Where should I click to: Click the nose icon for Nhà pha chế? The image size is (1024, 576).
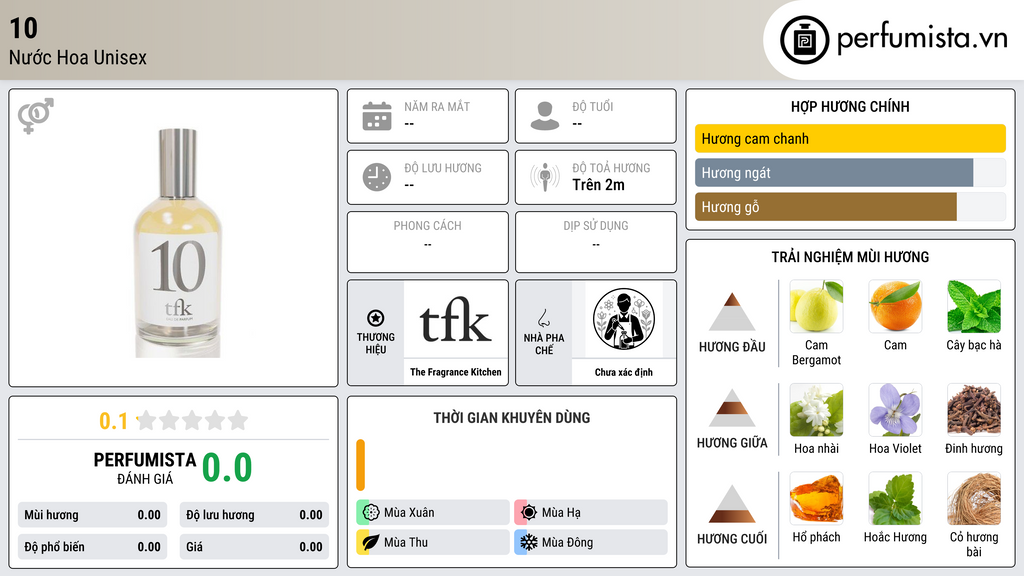543,318
